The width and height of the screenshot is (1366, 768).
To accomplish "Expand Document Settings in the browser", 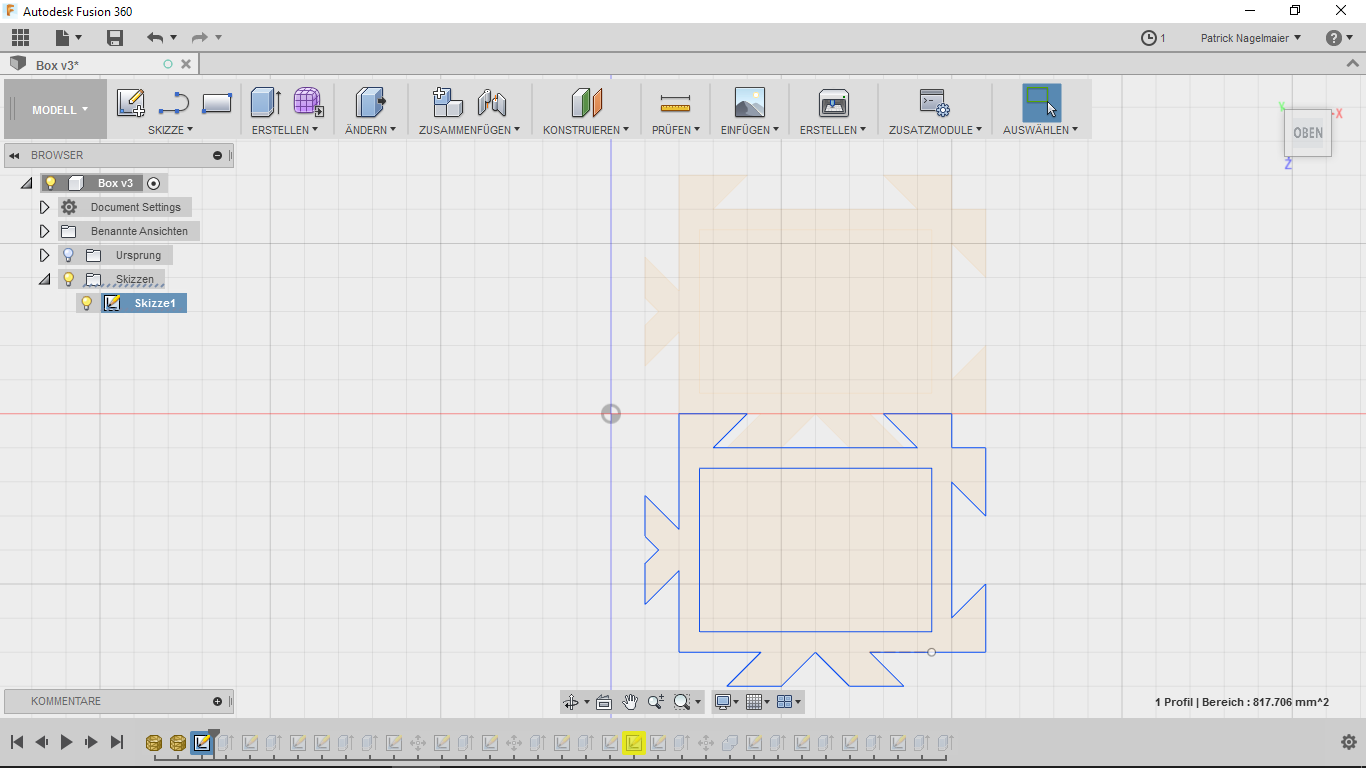I will click(44, 207).
